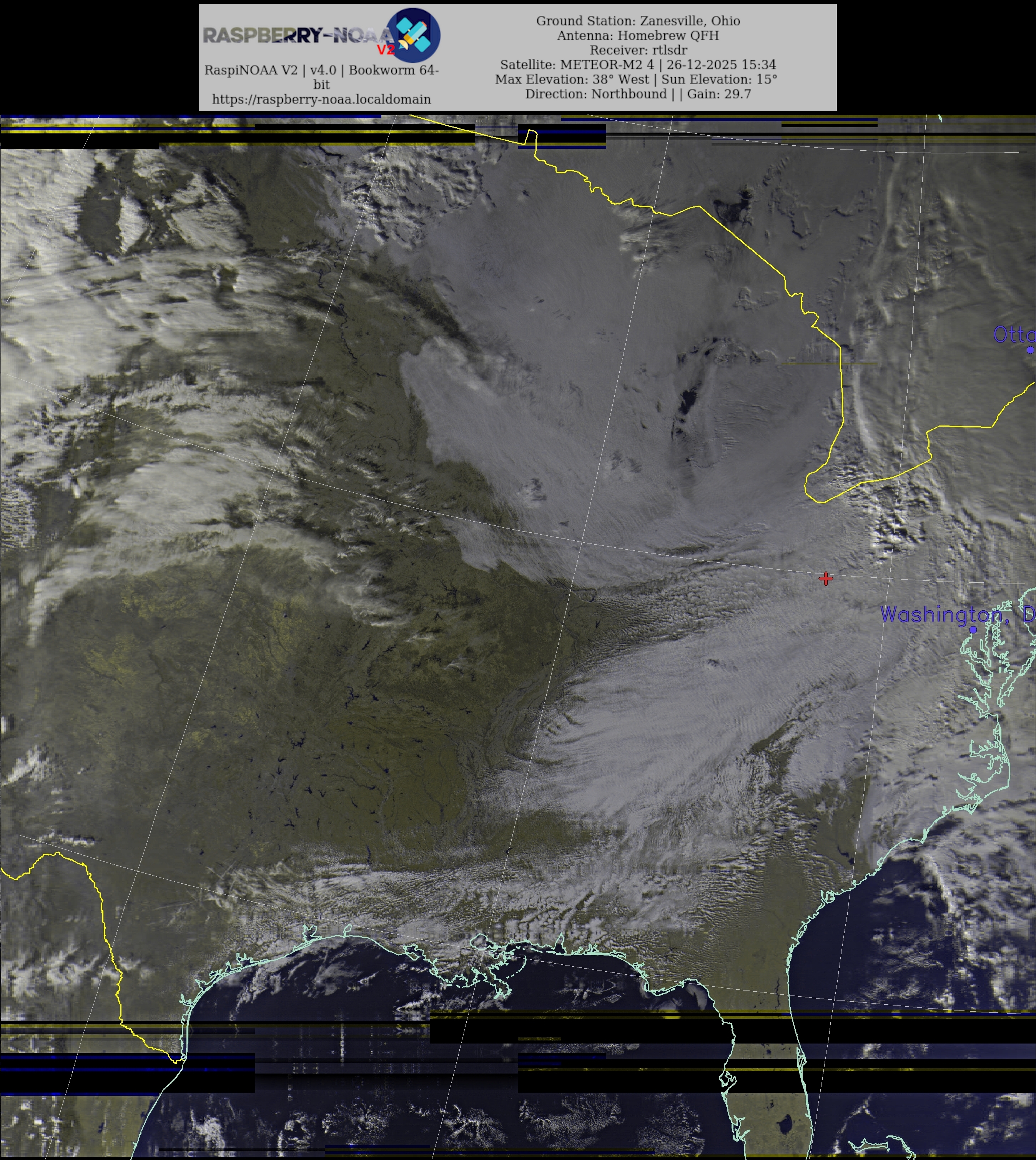This screenshot has height=1160, width=1036.
Task: Click the red V2 badge on logo
Action: point(385,50)
